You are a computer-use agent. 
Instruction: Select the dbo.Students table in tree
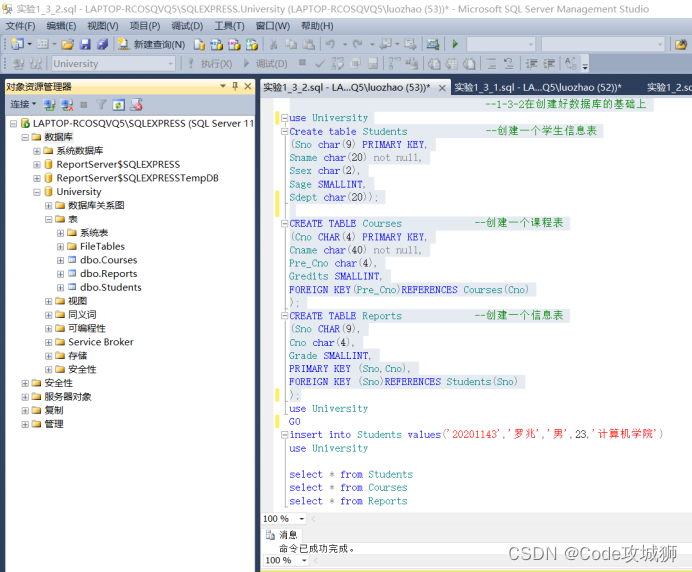[x=110, y=287]
